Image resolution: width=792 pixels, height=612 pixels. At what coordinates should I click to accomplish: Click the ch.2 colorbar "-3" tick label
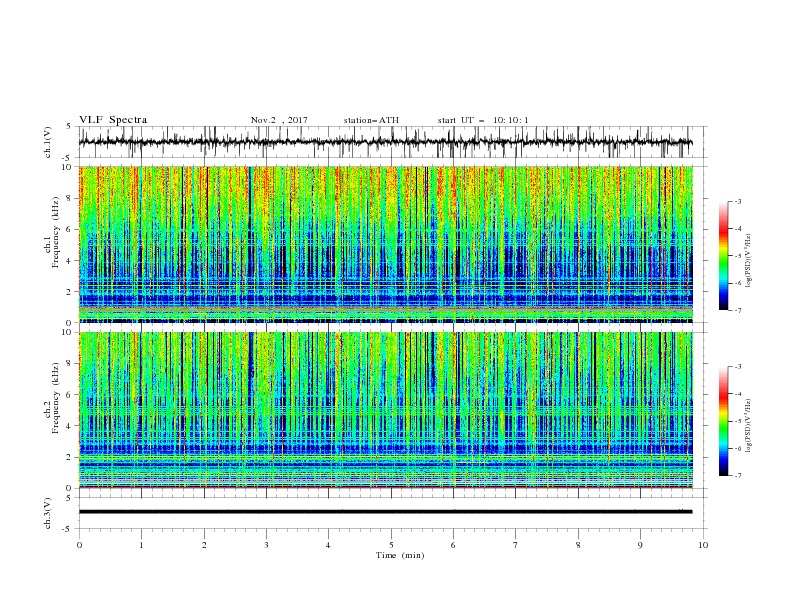pos(738,367)
